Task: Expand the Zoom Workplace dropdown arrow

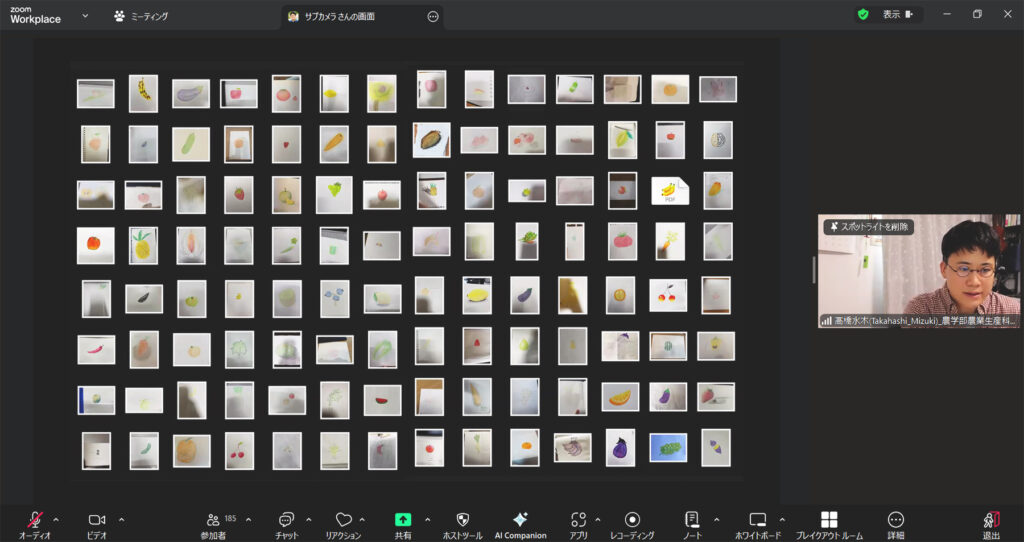Action: click(85, 16)
